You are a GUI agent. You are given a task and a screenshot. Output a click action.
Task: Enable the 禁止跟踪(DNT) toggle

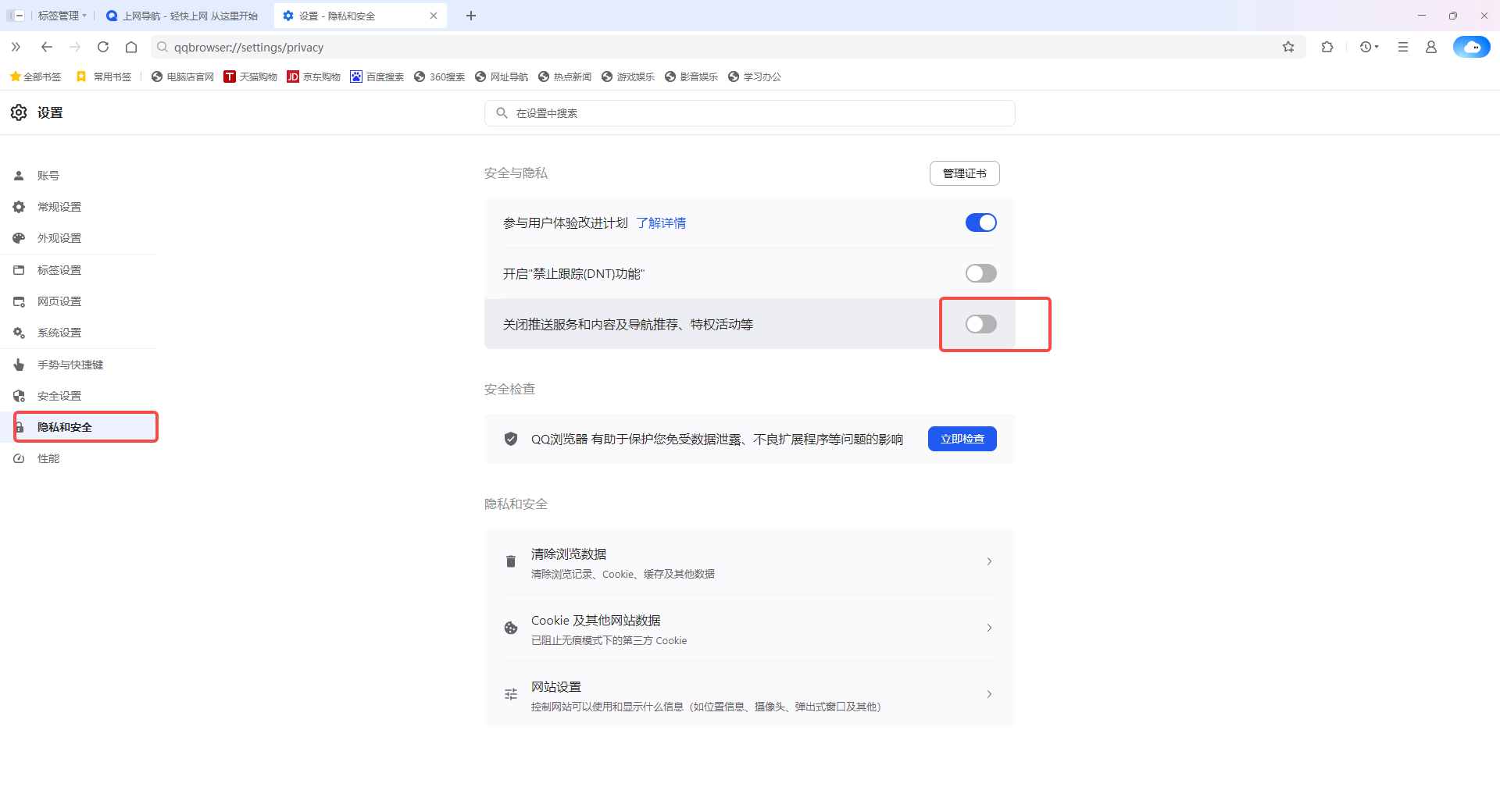point(980,273)
